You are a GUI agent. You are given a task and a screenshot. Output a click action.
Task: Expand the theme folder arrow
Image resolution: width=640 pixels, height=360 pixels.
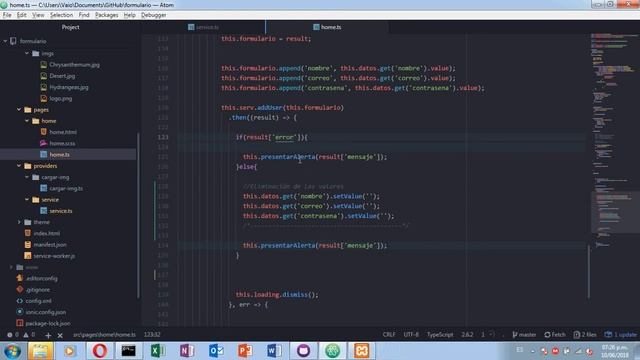(19, 222)
